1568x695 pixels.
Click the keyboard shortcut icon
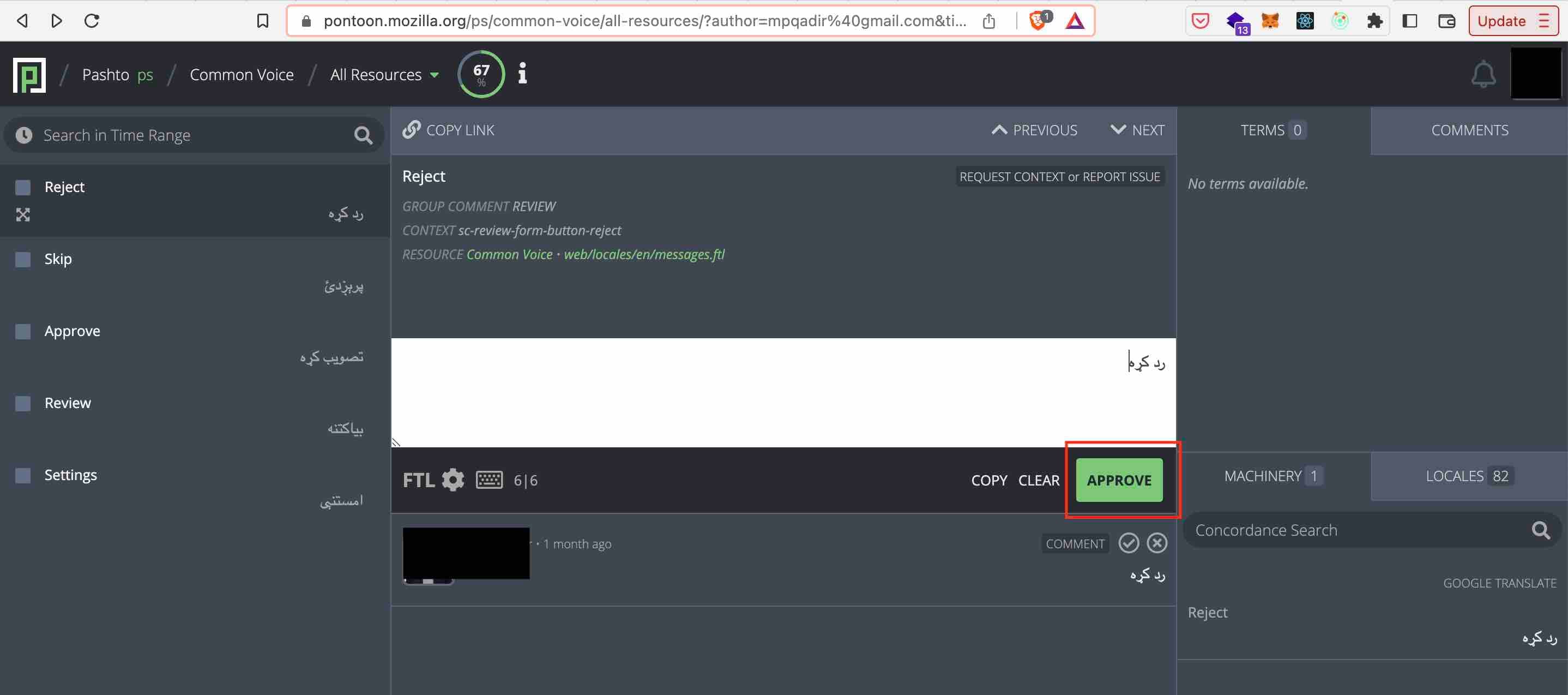coord(489,480)
